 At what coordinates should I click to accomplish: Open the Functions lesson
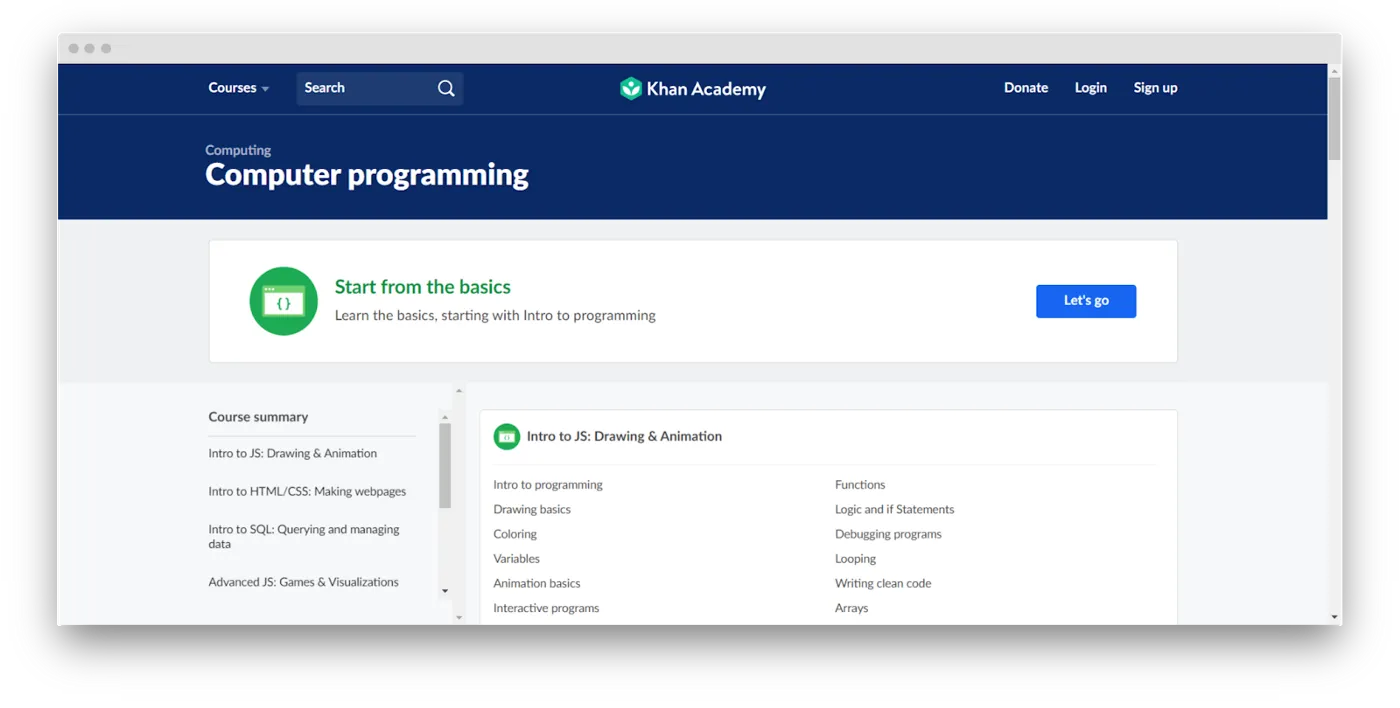(860, 485)
